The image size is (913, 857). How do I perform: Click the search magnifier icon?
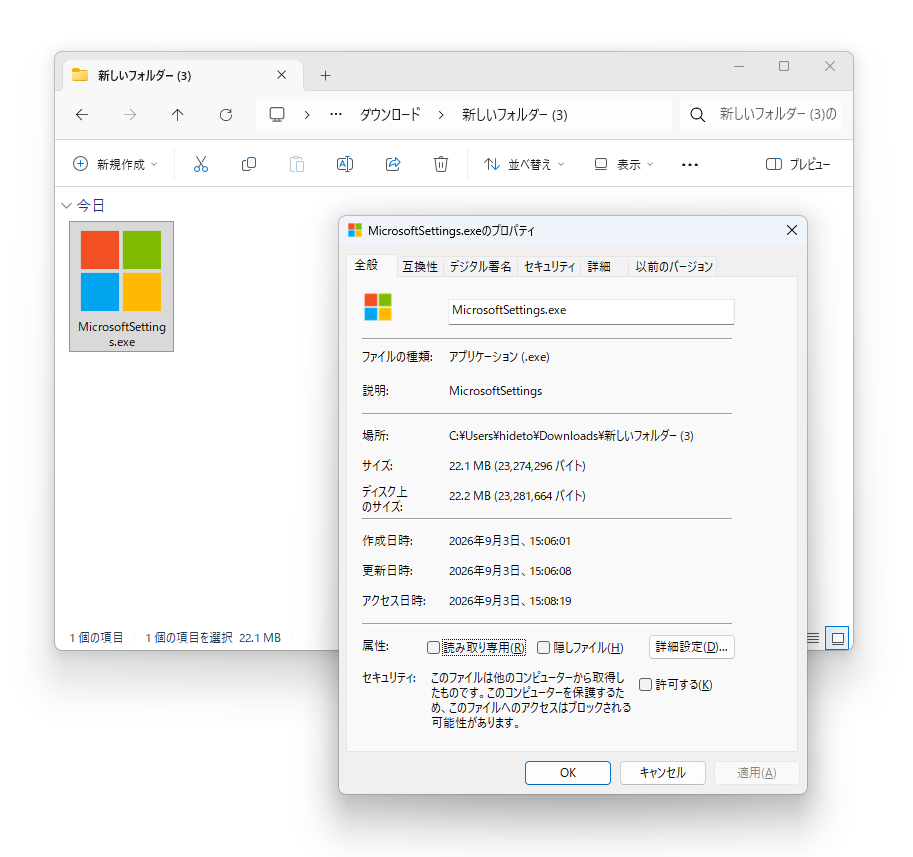(698, 115)
